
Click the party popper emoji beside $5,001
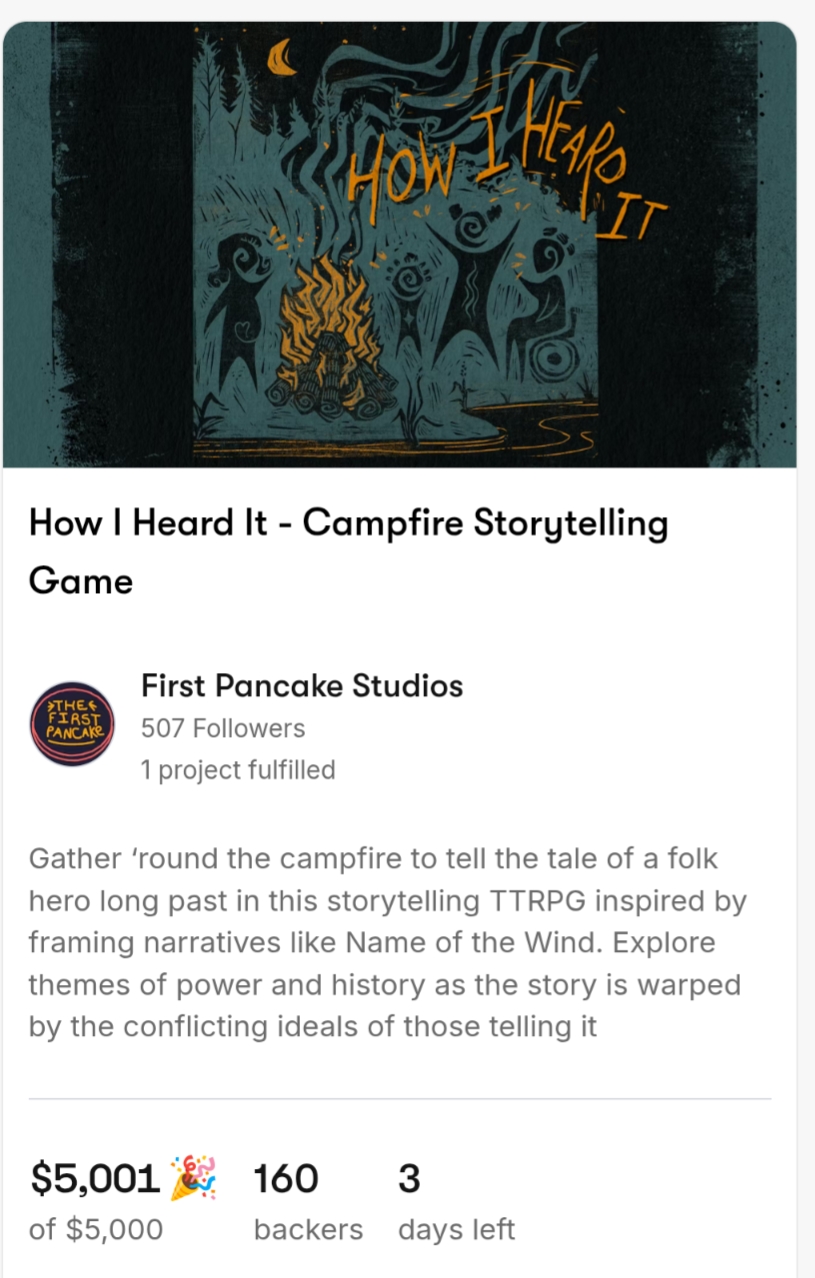(193, 1178)
